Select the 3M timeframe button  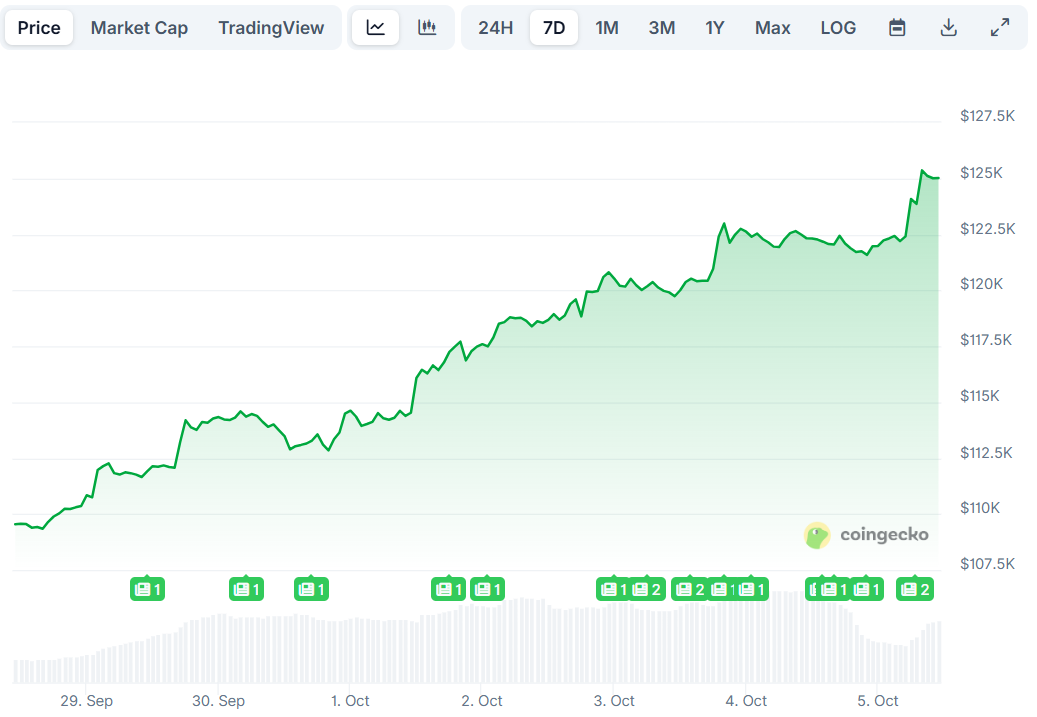661,27
